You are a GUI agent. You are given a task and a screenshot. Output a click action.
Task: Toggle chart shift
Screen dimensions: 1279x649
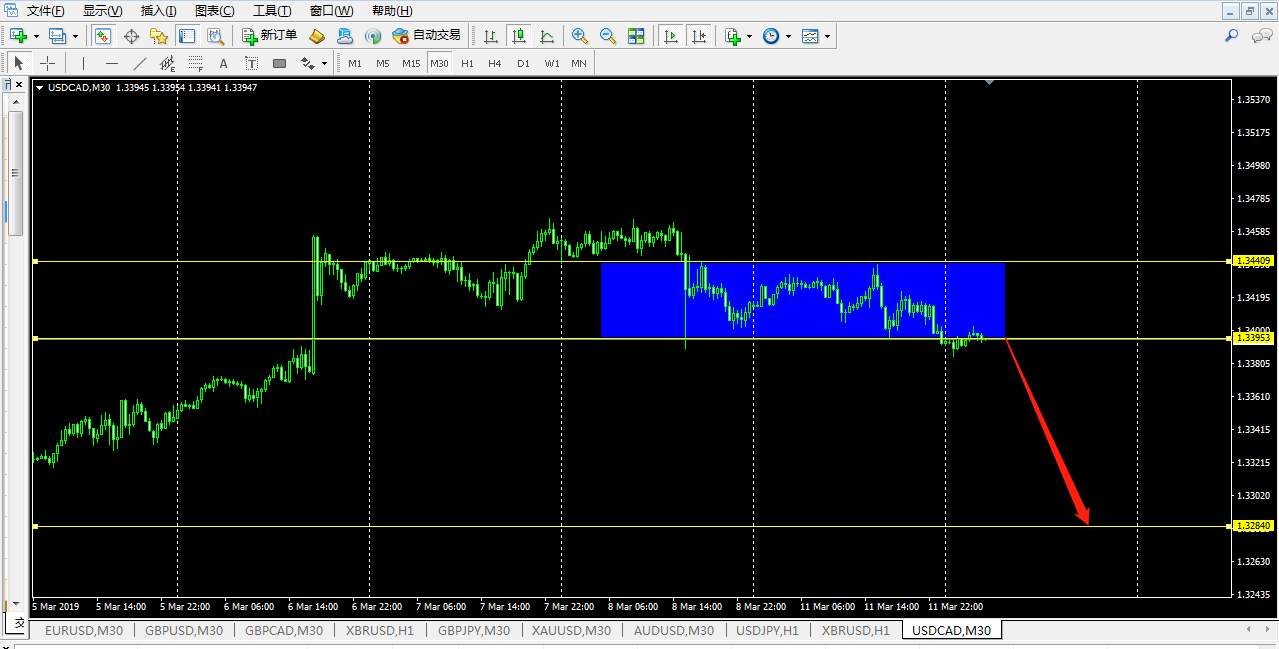pyautogui.click(x=699, y=36)
